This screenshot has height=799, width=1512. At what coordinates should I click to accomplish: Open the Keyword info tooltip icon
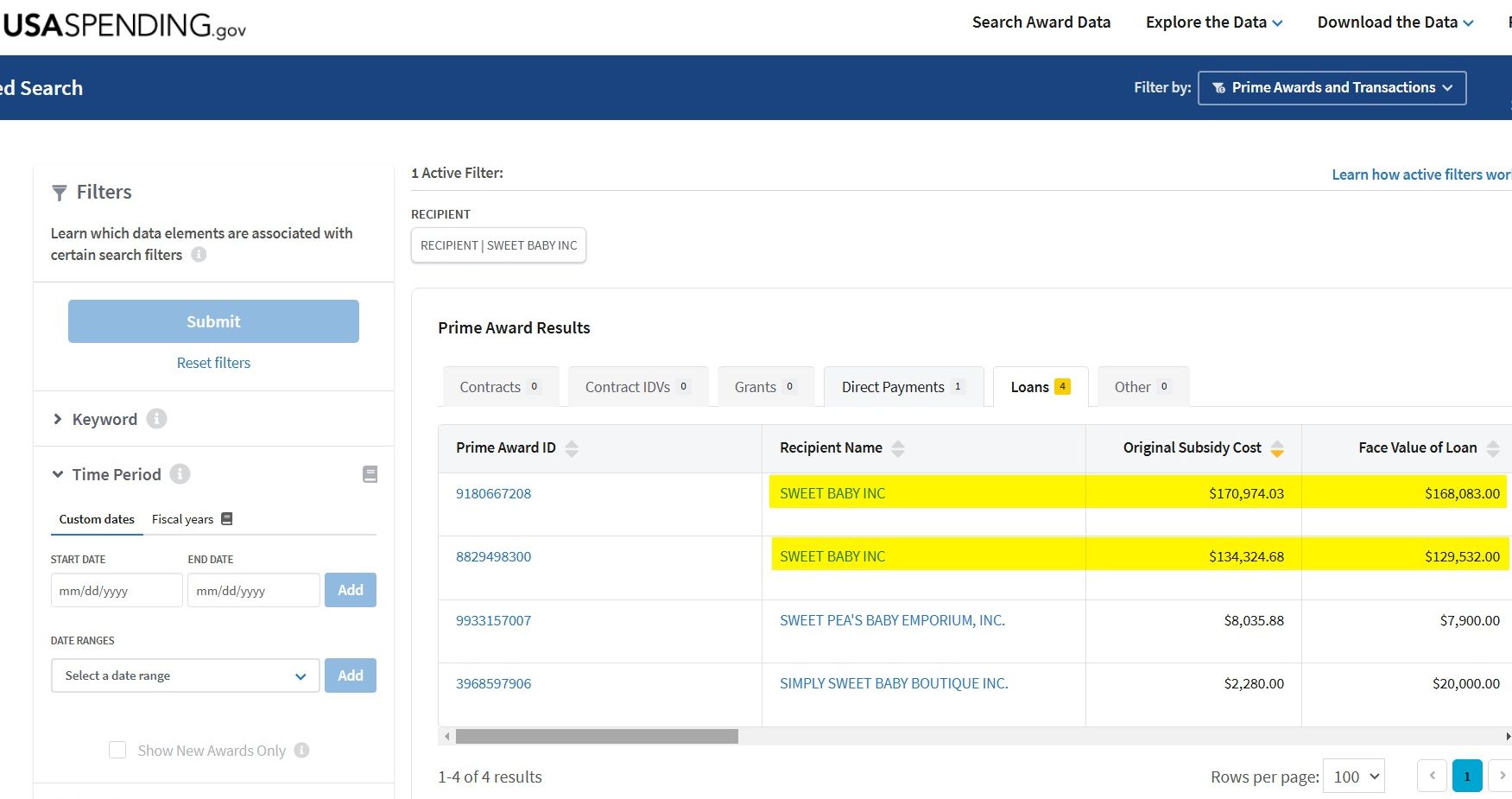156,419
